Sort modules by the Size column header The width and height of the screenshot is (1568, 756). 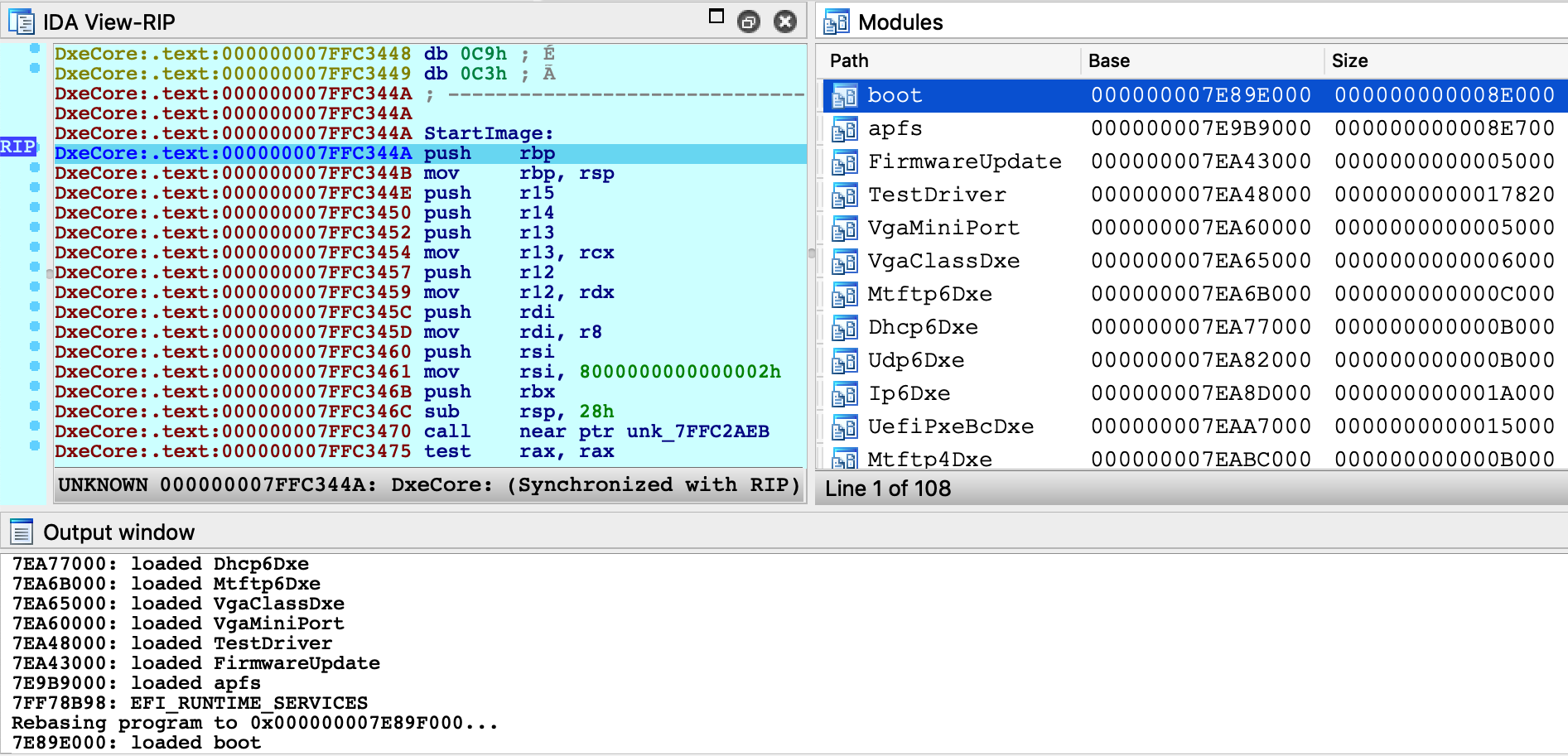1349,60
